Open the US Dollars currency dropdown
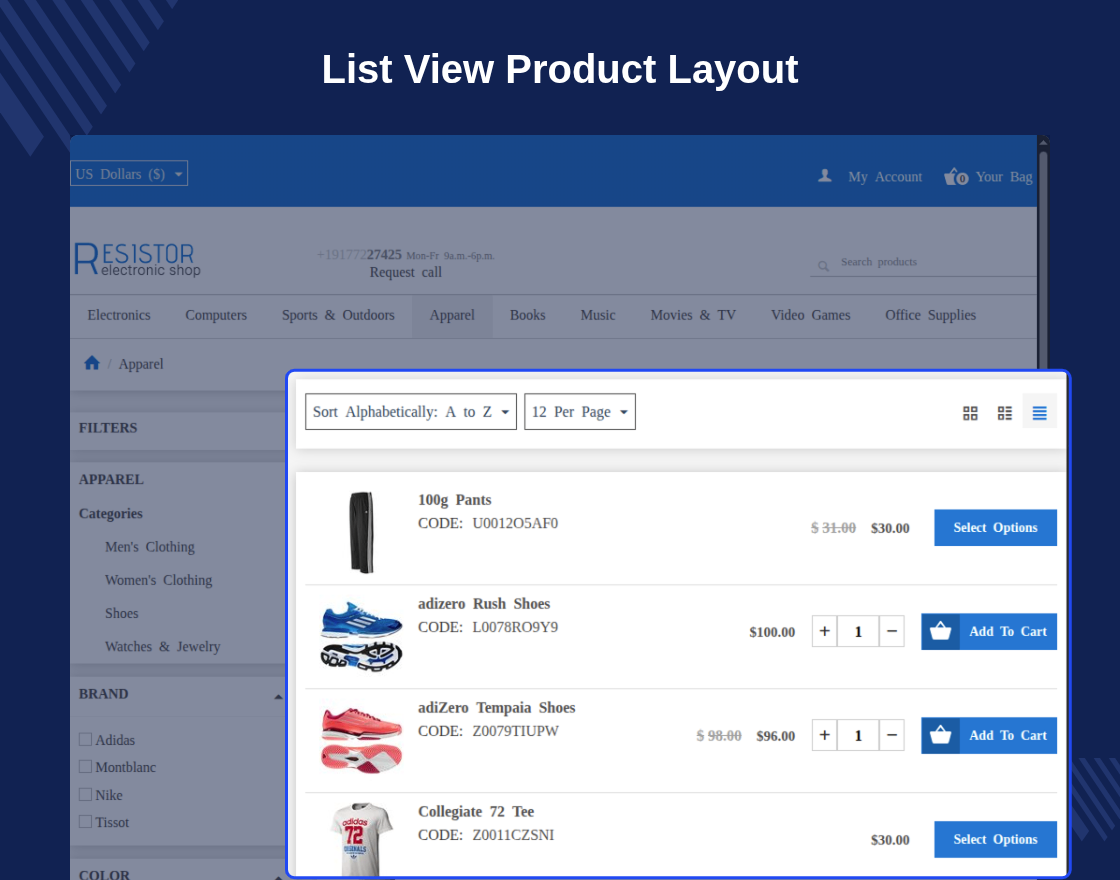 pyautogui.click(x=129, y=174)
